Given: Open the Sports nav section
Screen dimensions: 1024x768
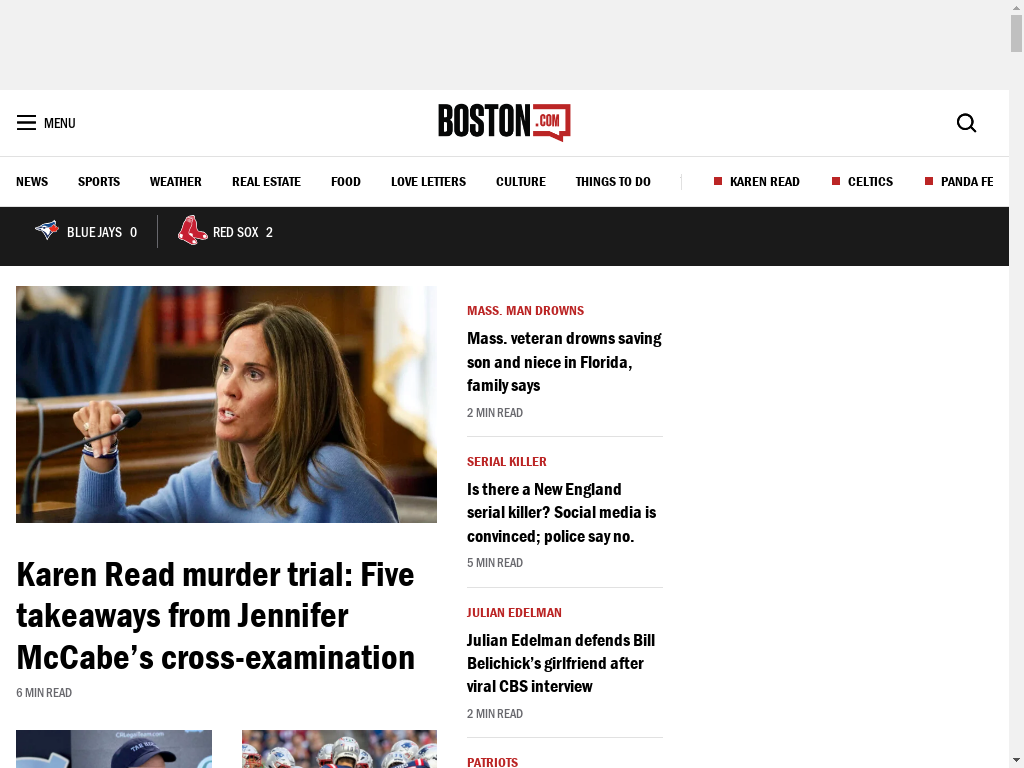Looking at the screenshot, I should tap(99, 182).
